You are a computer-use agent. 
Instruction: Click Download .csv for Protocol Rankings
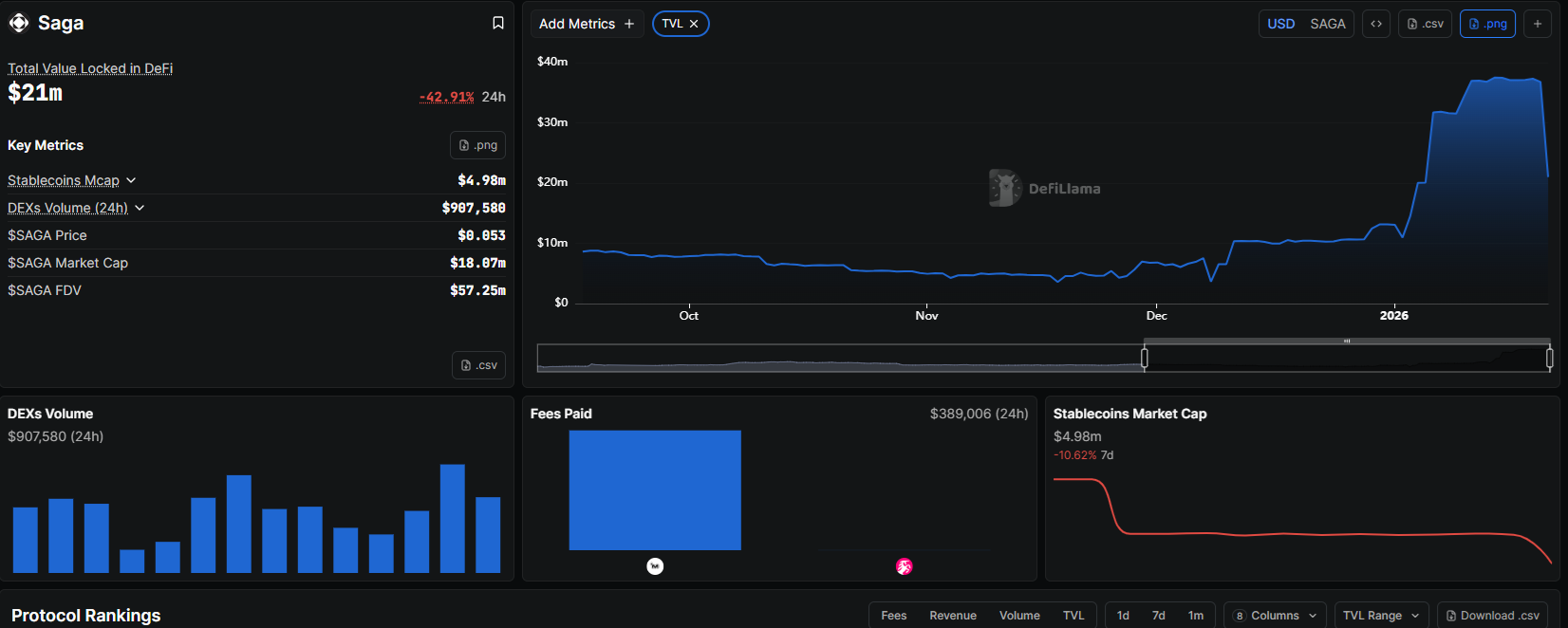[x=1492, y=616]
